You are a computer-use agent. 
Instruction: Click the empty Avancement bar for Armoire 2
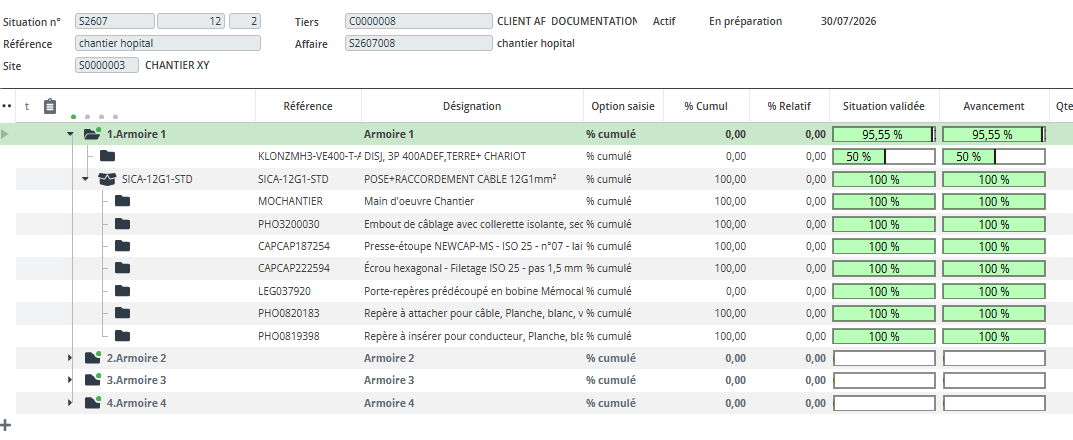[x=994, y=358]
